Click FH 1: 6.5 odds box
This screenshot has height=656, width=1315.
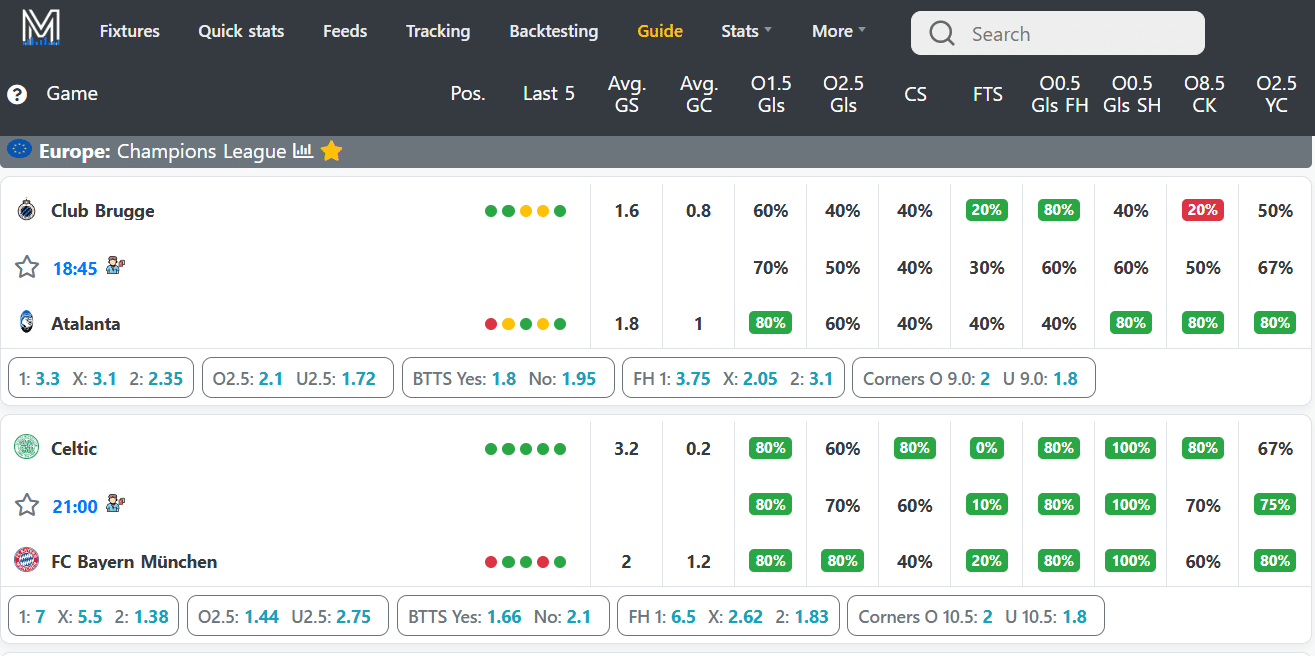click(x=728, y=616)
